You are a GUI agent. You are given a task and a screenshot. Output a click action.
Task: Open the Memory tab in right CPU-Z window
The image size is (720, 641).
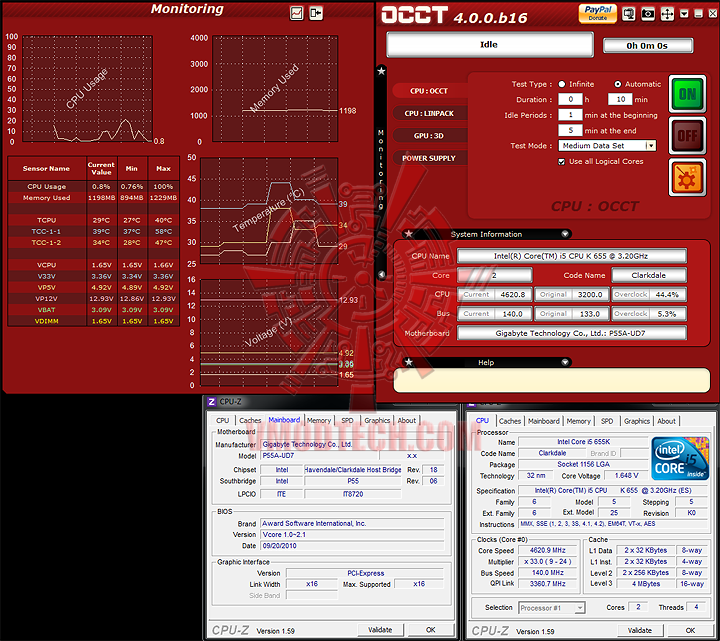579,421
